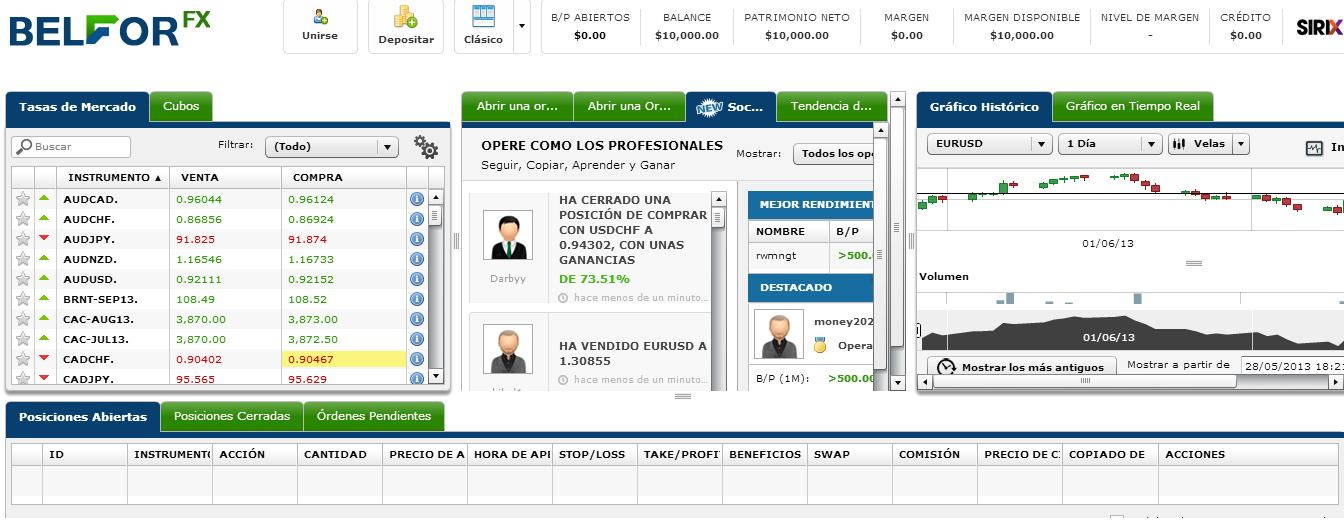Show info for AUDCHF. instrument
This screenshot has width=1344, height=526.
[x=417, y=219]
